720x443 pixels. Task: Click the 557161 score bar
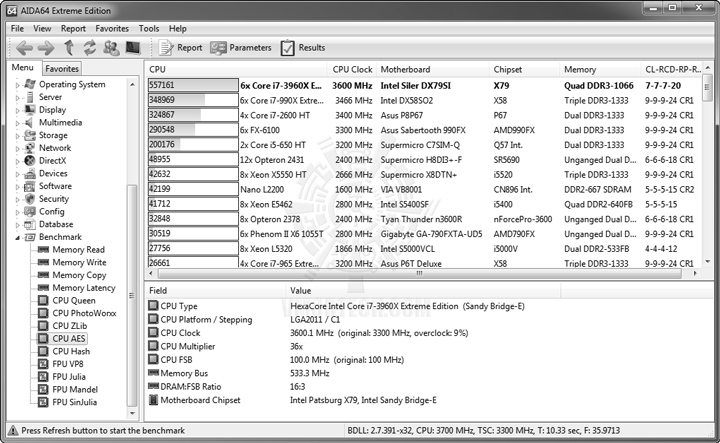click(x=193, y=85)
